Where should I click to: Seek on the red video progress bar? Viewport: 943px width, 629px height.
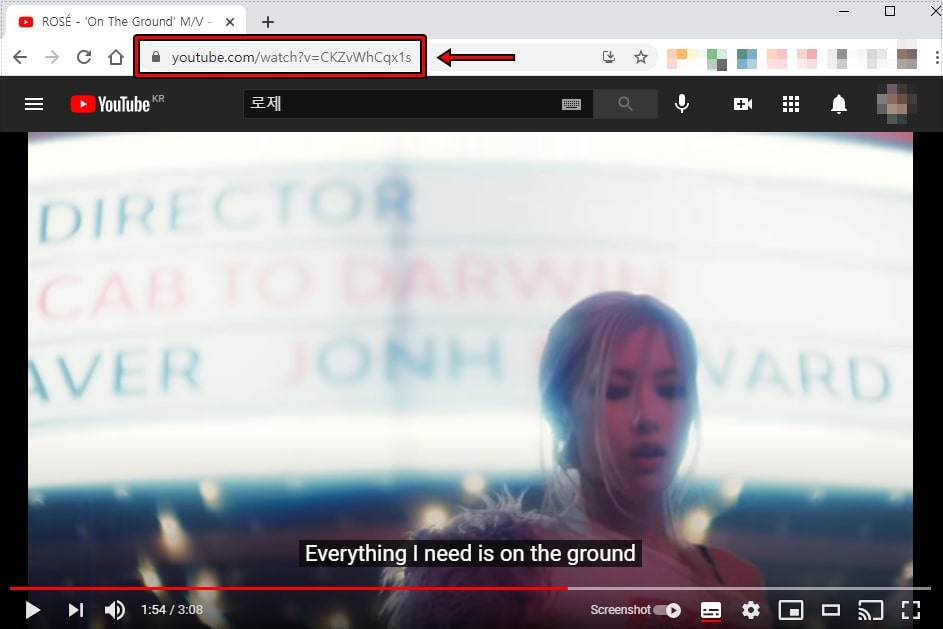[x=470, y=588]
